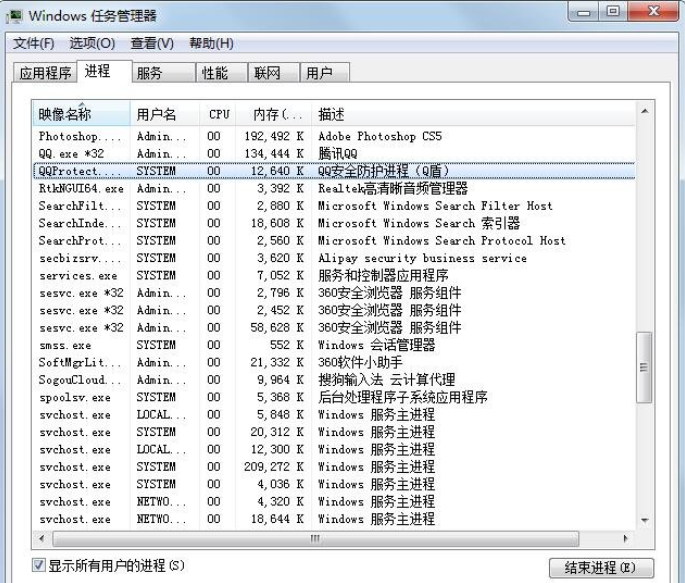Click Realtek高清晰音频管理器 description
Image resolution: width=685 pixels, height=583 pixels.
[x=393, y=189]
